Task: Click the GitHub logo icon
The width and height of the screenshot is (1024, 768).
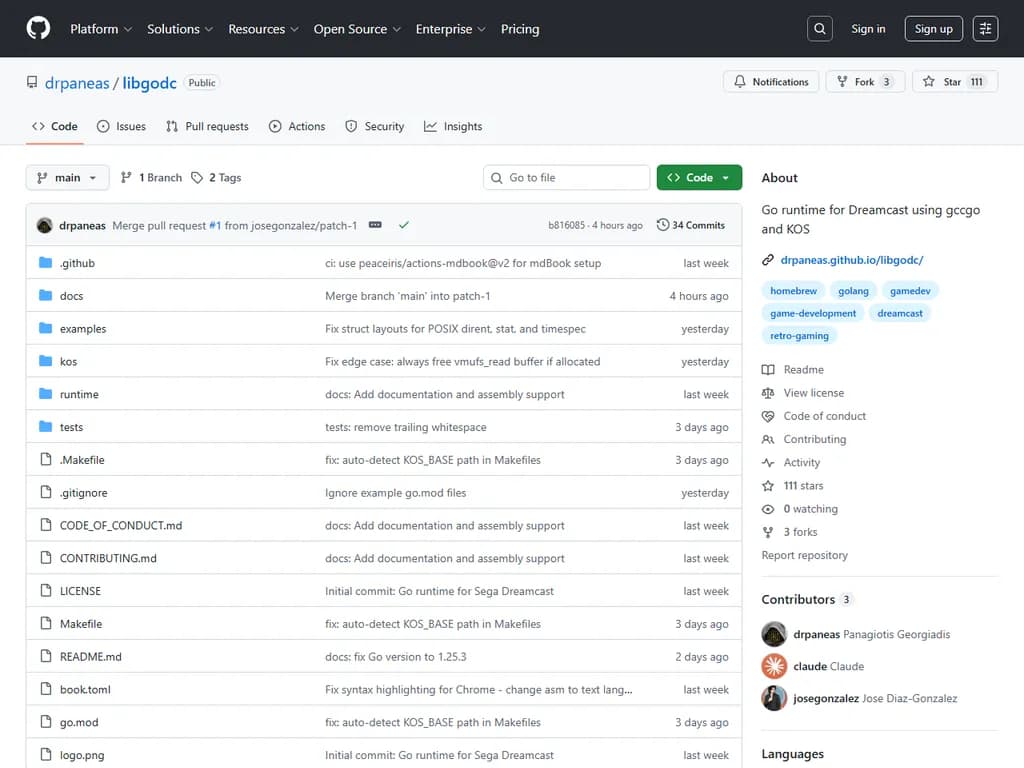Action: click(x=38, y=29)
